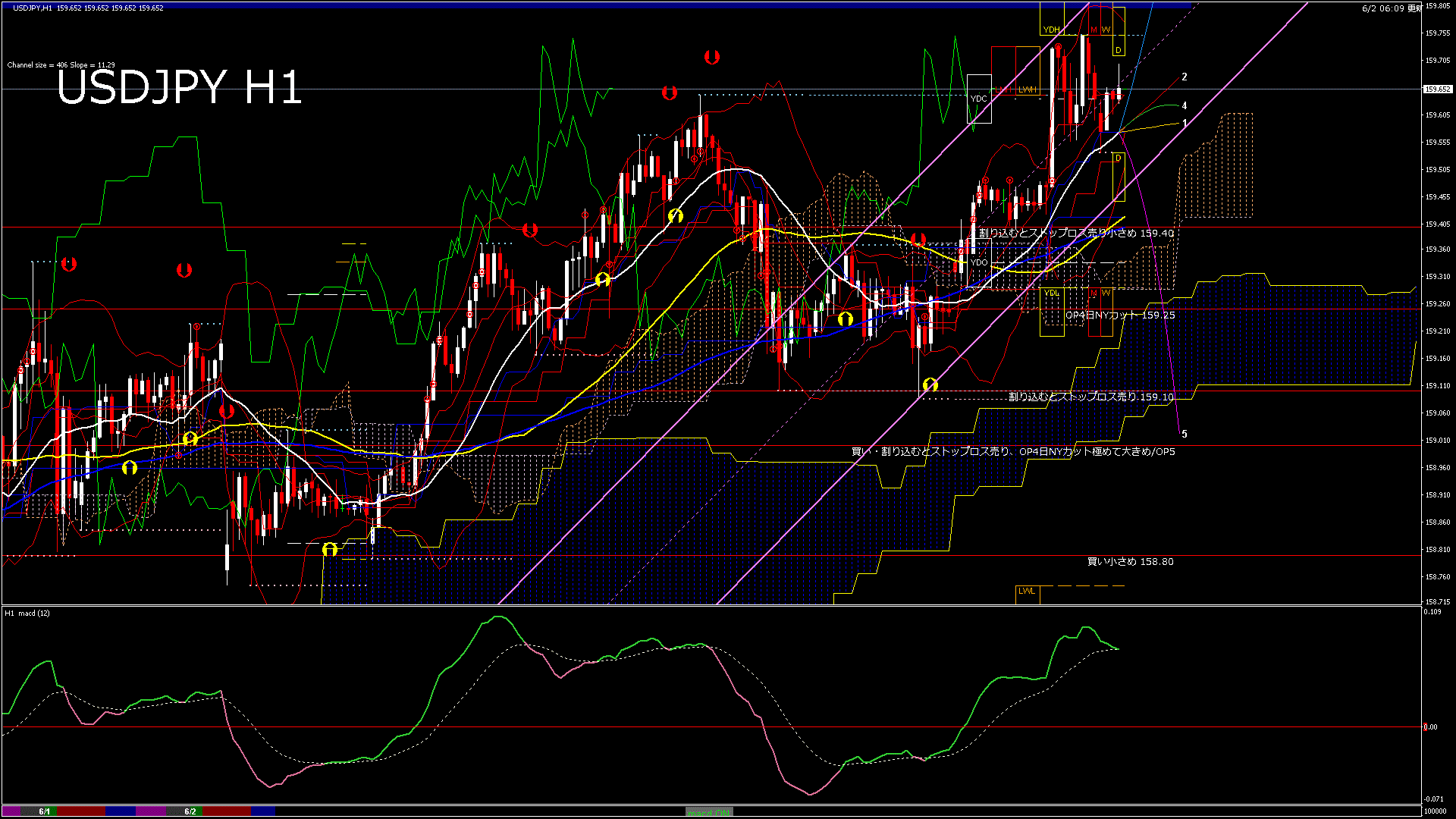Select the 'OP4日NYカット 159.25' annotation
This screenshot has width=1456, height=819.
[x=1120, y=315]
